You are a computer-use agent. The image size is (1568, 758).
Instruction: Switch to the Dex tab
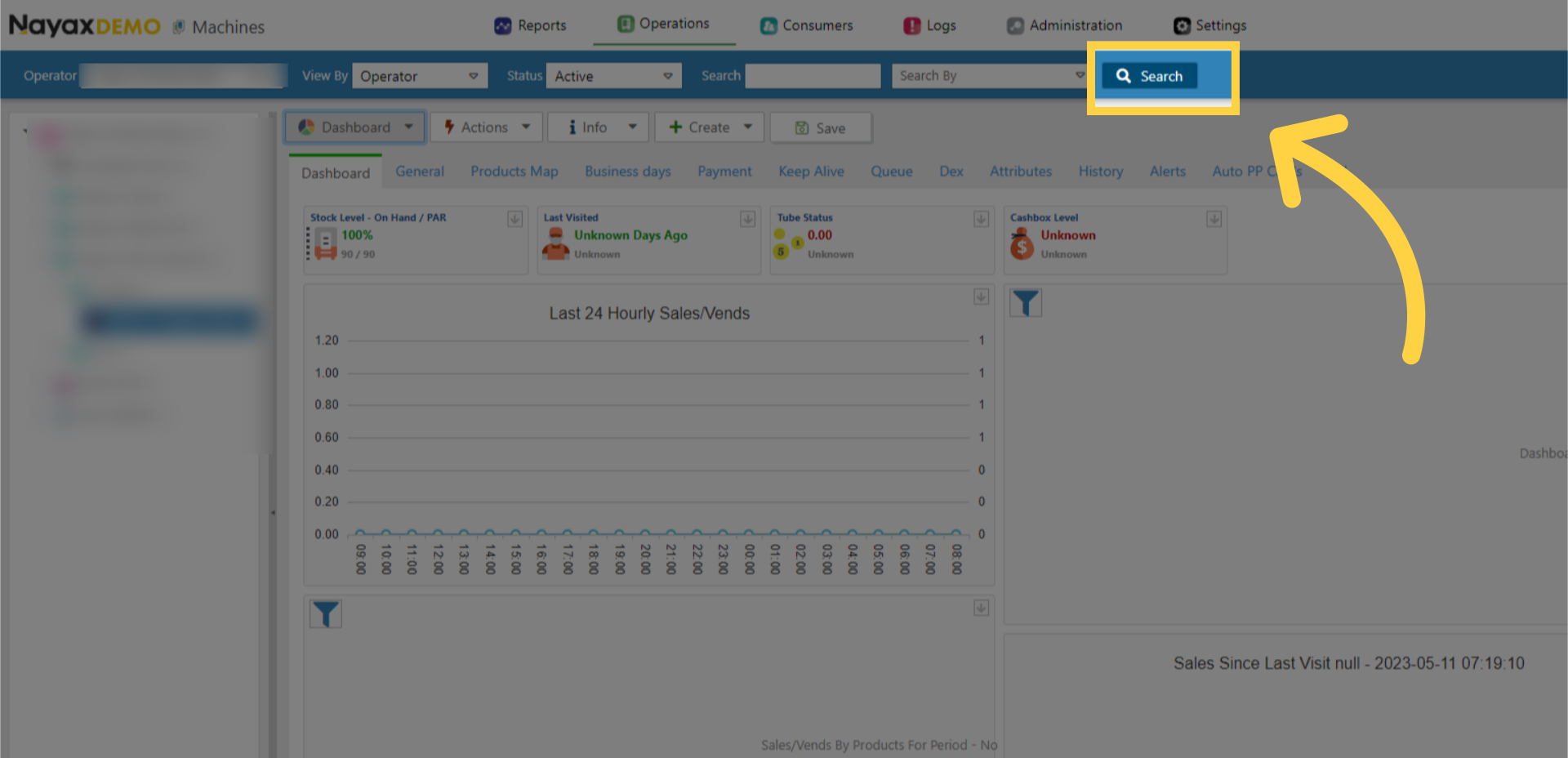click(x=951, y=172)
